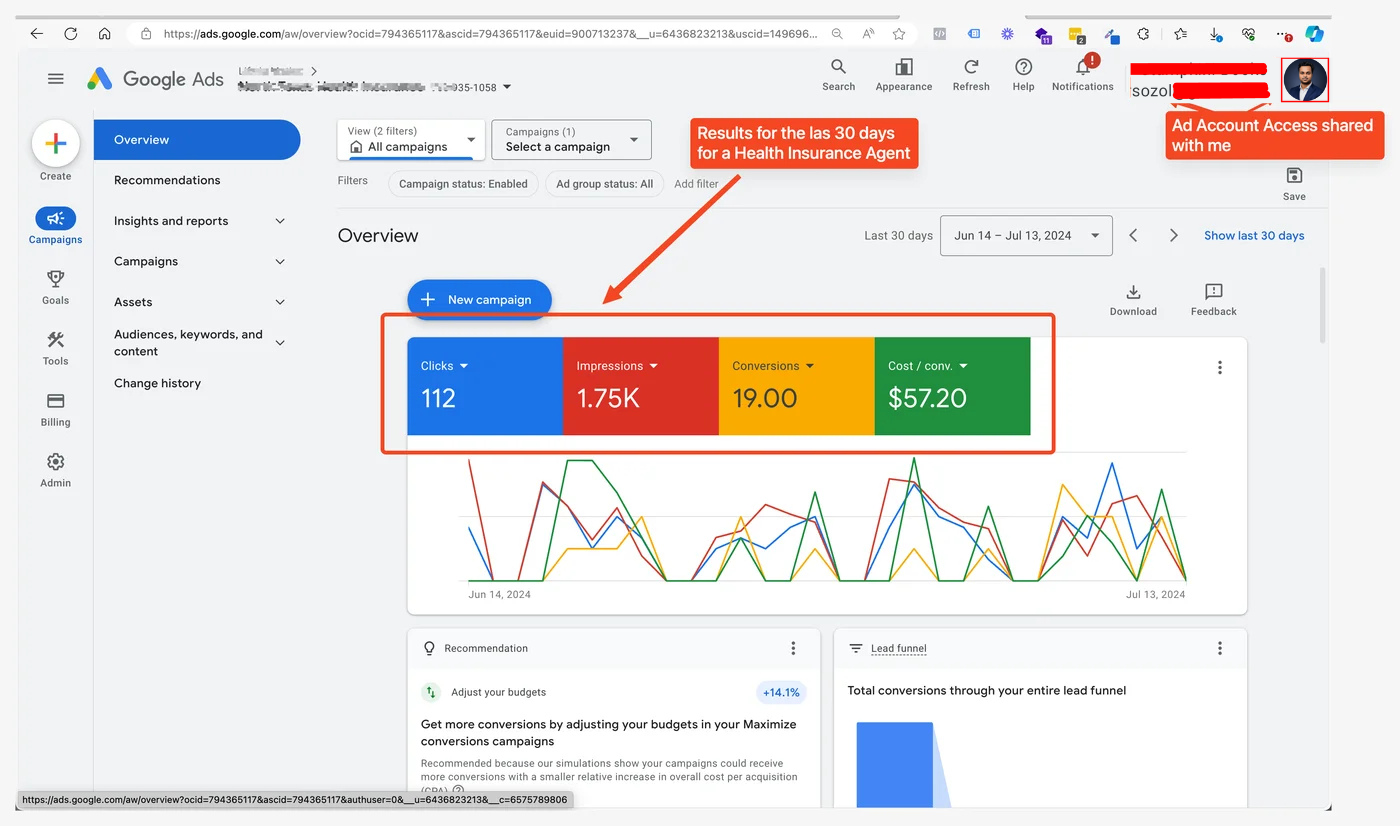Go to the previous date range
This screenshot has width=1400, height=826.
1133,236
